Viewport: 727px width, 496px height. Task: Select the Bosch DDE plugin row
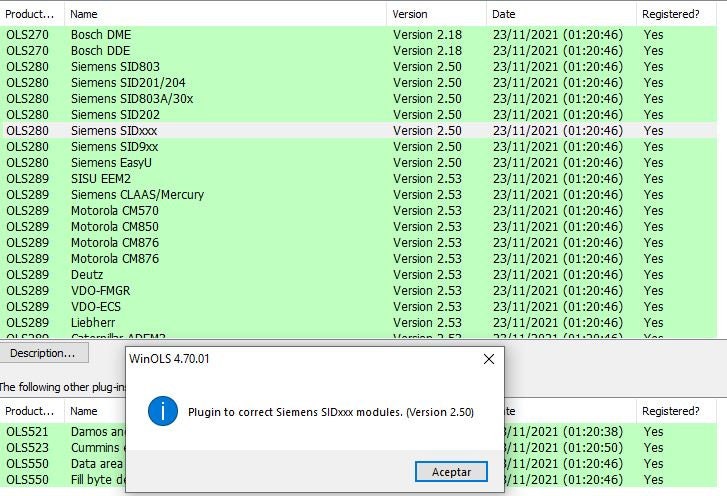(358, 51)
